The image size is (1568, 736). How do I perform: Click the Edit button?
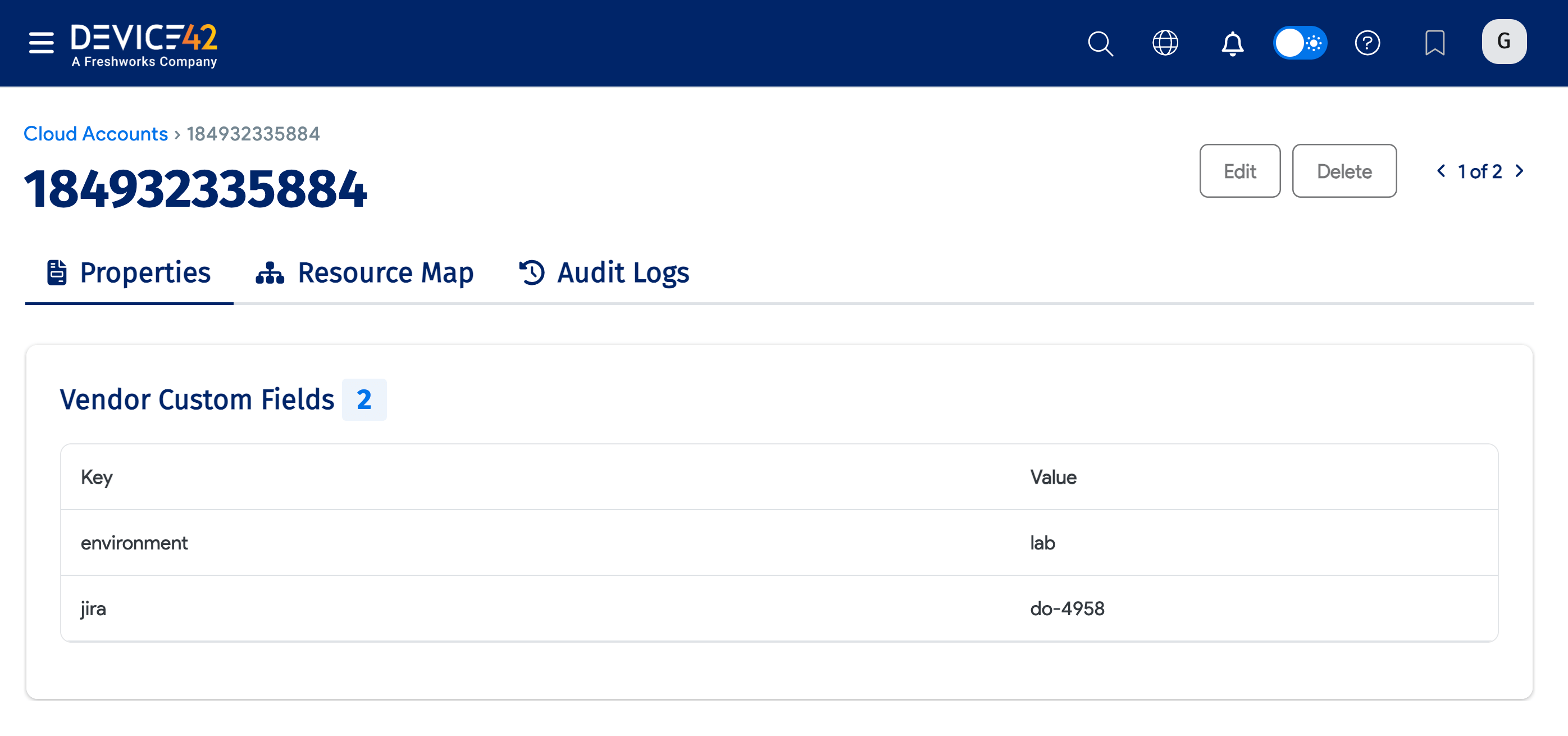(x=1239, y=171)
